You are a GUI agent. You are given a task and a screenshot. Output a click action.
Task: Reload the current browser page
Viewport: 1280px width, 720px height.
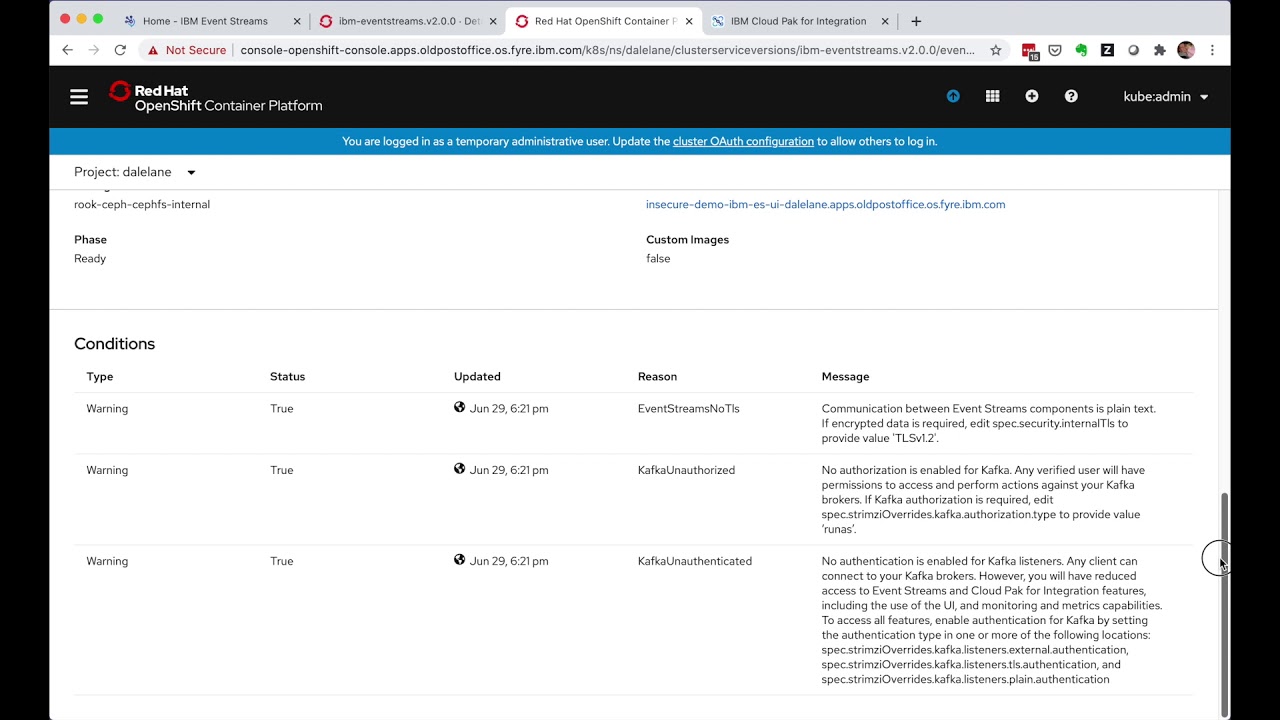tap(120, 50)
